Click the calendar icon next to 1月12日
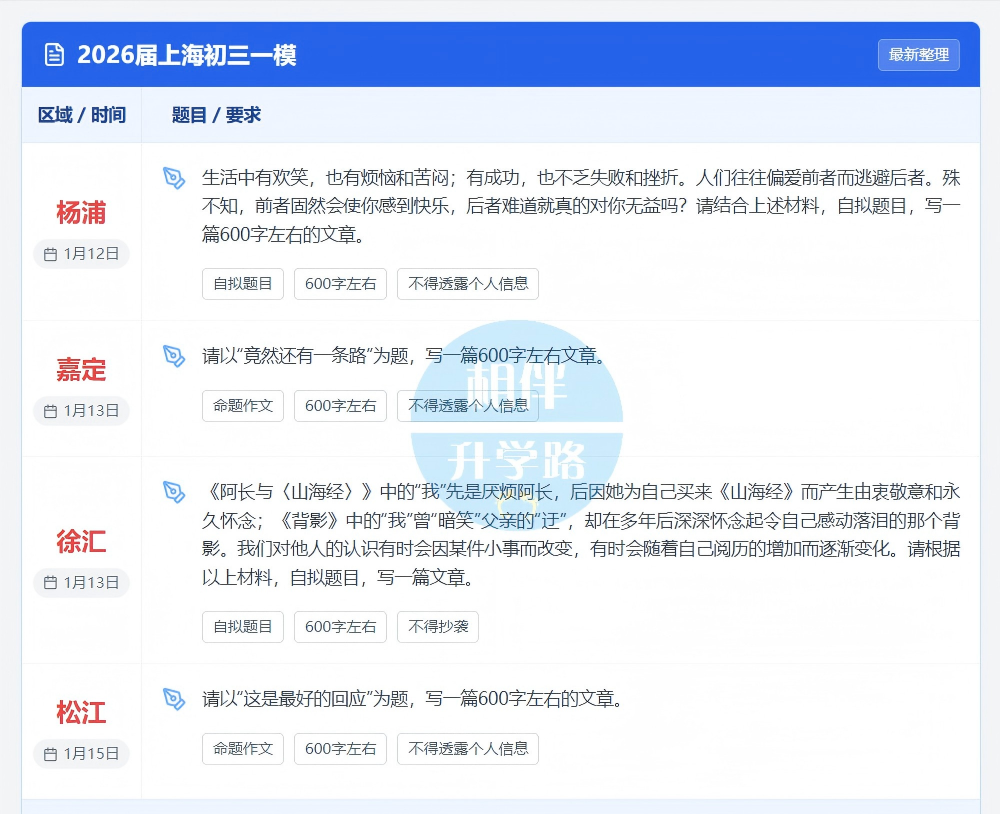This screenshot has height=814, width=1000. [x=50, y=254]
